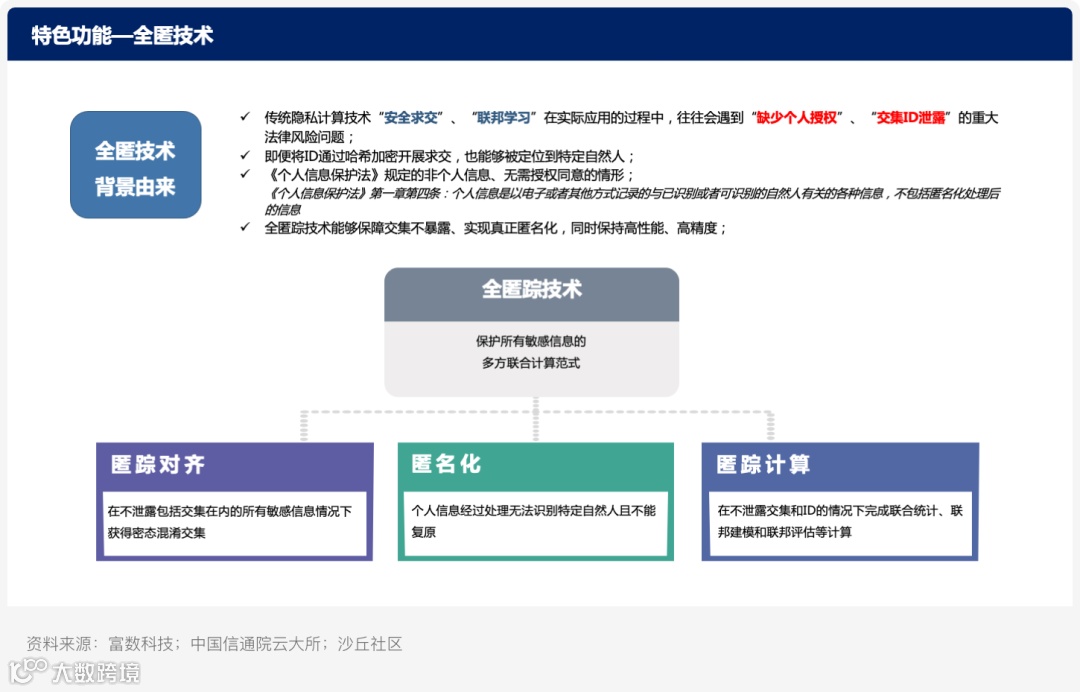Click the 匿踪计算 description about 联合统计
This screenshot has width=1080, height=692.
pos(840,521)
